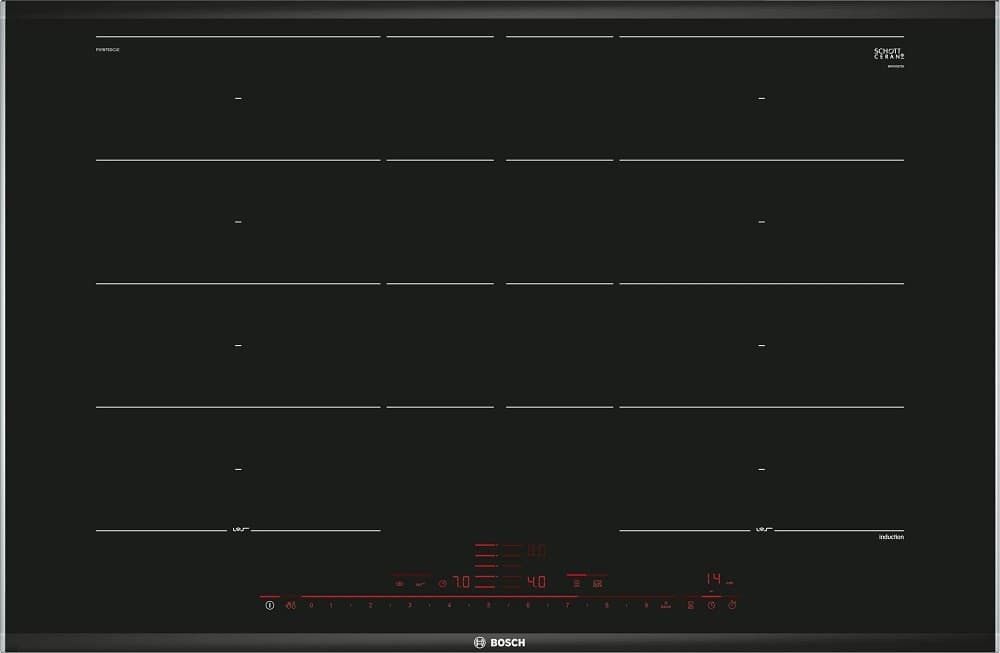Tap the Schott Ceran logo
Image resolution: width=1000 pixels, height=653 pixels.
(x=889, y=54)
